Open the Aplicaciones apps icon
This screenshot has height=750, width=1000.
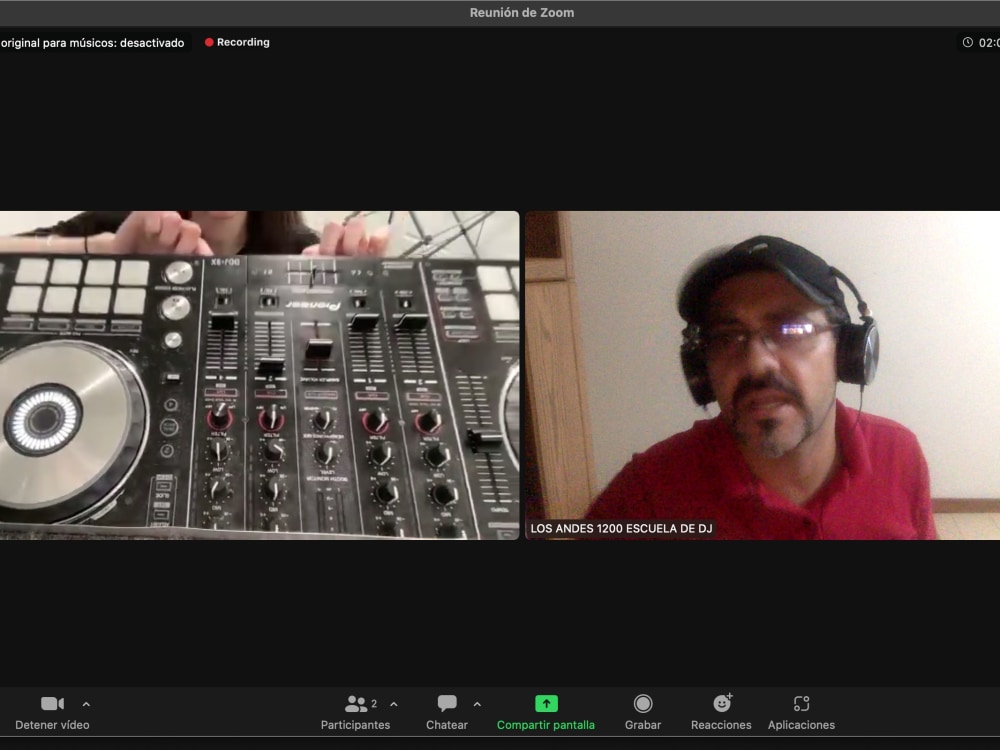801,703
